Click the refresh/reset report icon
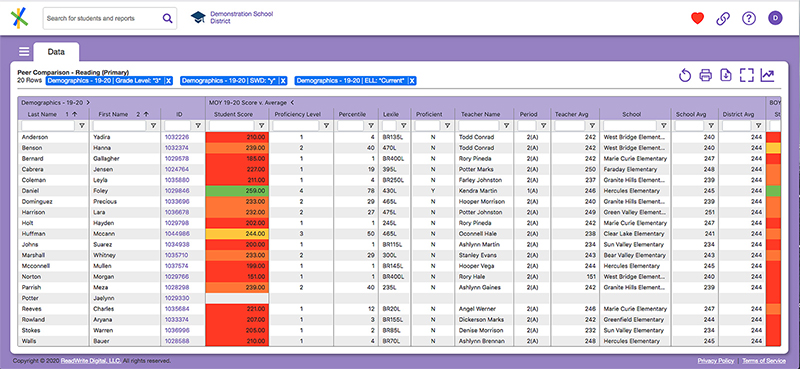 [685, 76]
